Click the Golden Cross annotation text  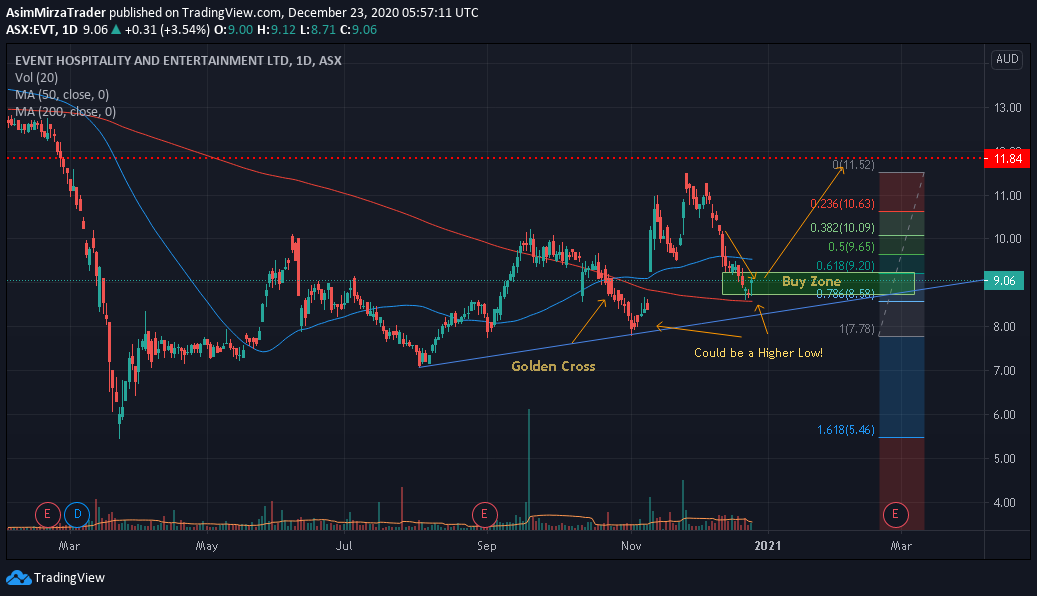pyautogui.click(x=554, y=366)
